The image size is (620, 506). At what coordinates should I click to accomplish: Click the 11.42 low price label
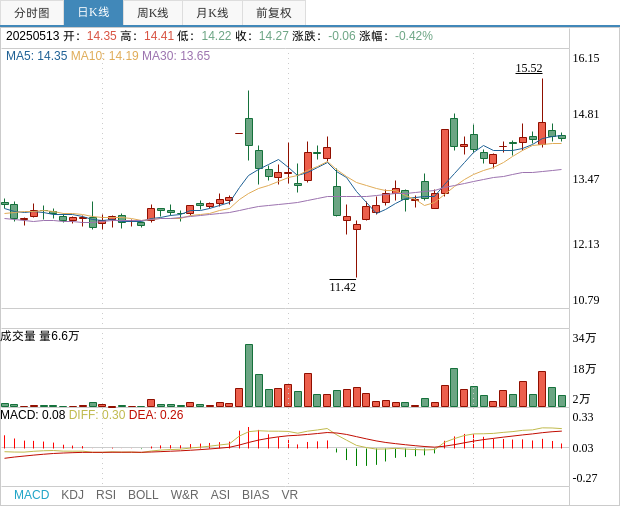342,287
